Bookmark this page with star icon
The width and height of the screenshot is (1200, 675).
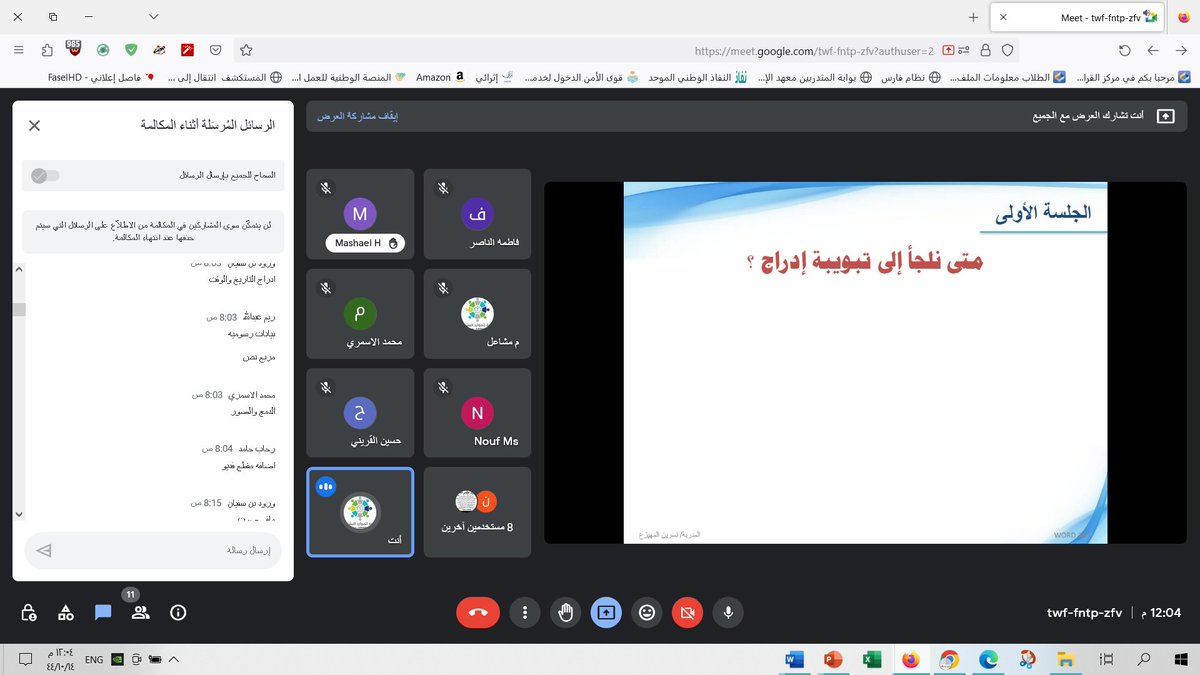246,50
